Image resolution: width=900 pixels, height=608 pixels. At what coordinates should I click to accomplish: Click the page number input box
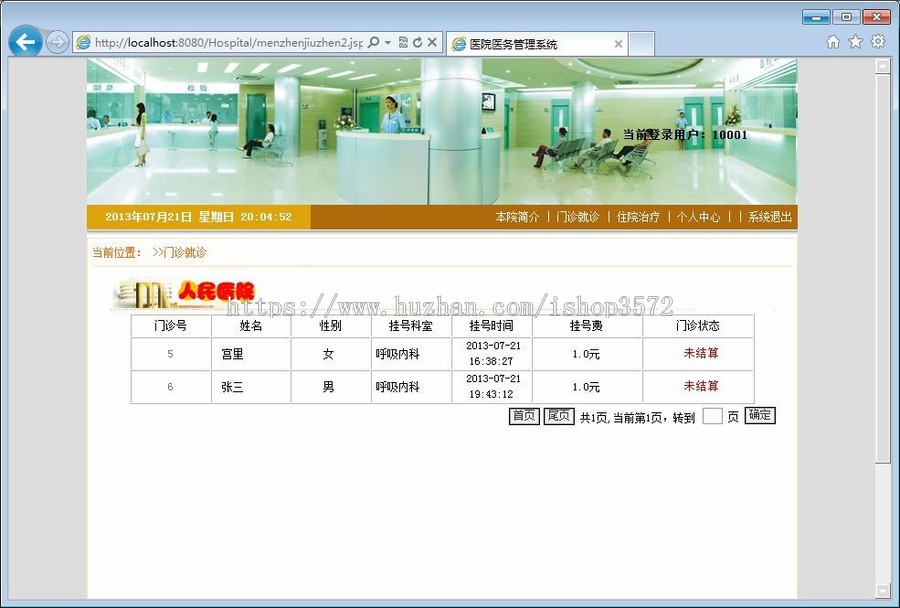coord(712,416)
